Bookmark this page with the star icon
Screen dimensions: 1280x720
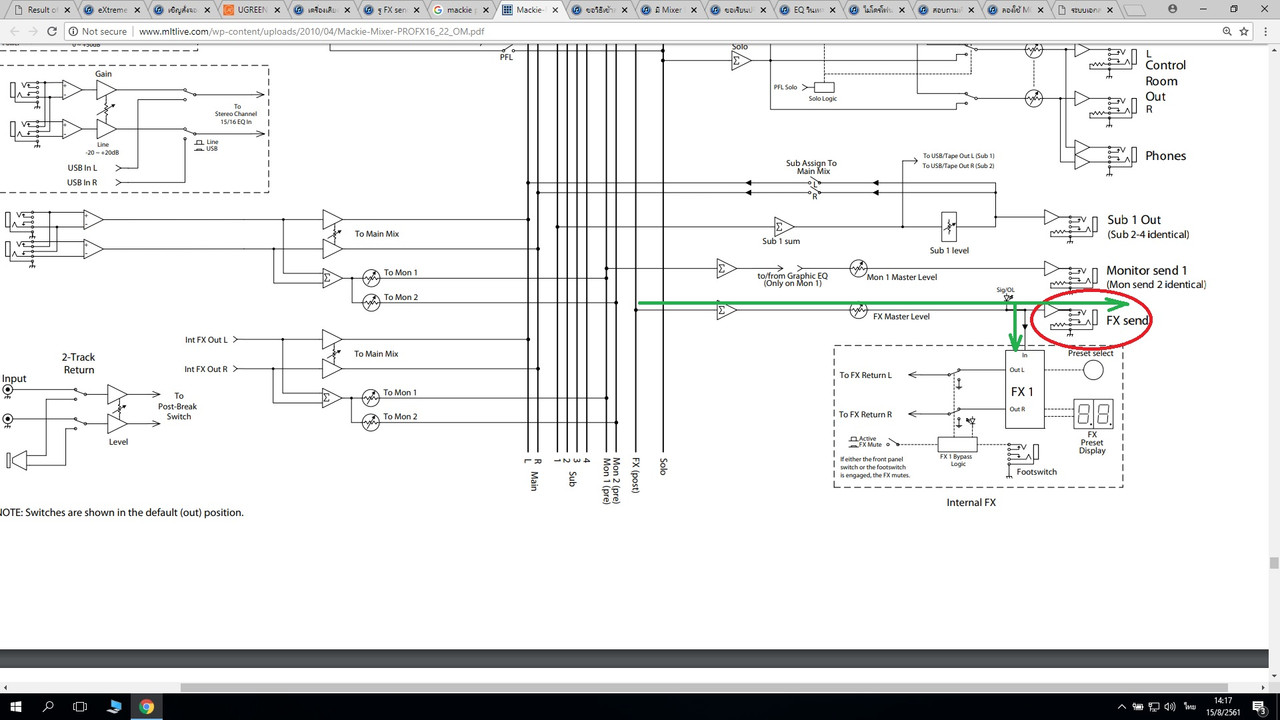(x=1246, y=31)
